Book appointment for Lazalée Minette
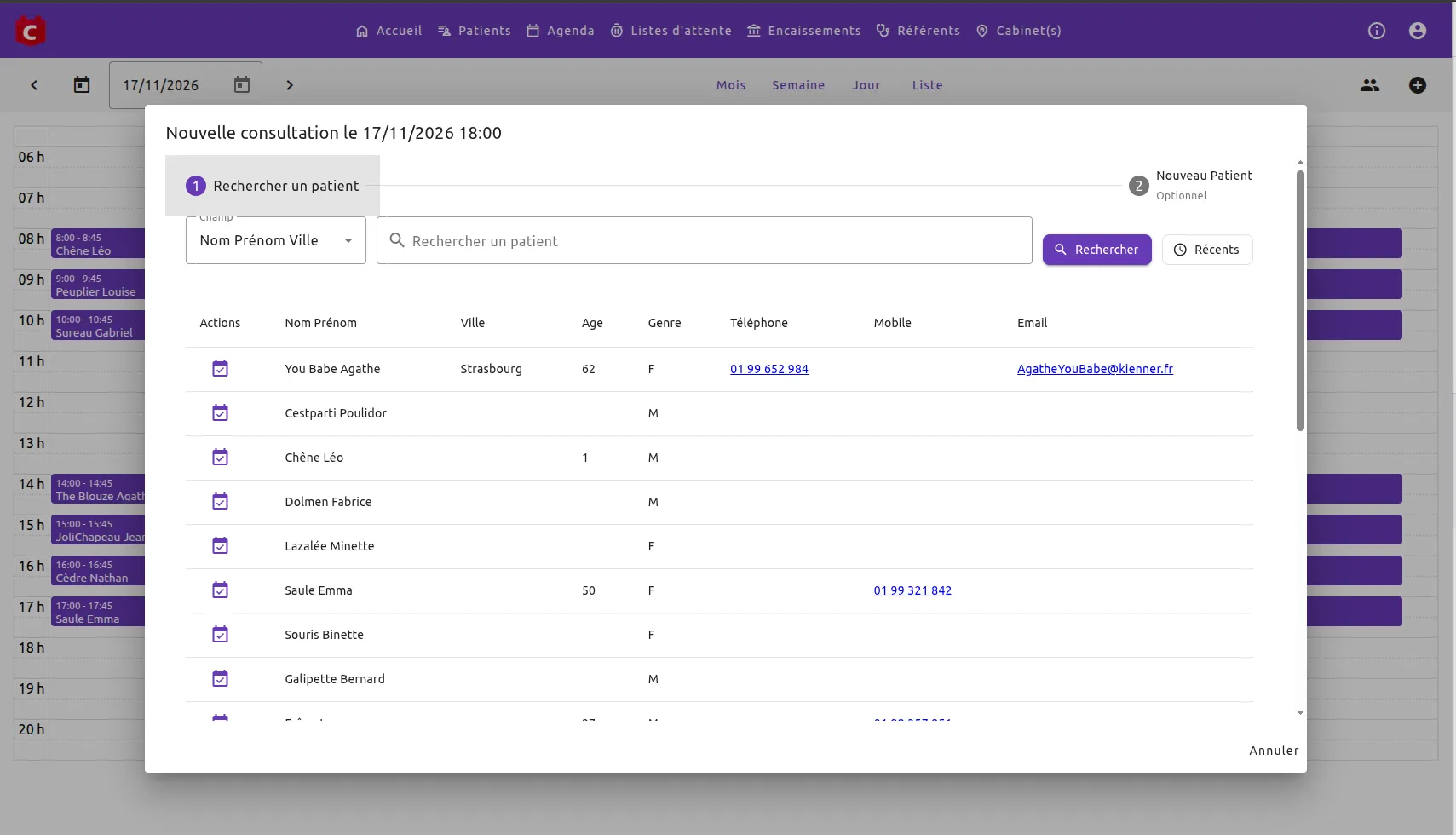Viewport: 1456px width, 835px height. 220,546
